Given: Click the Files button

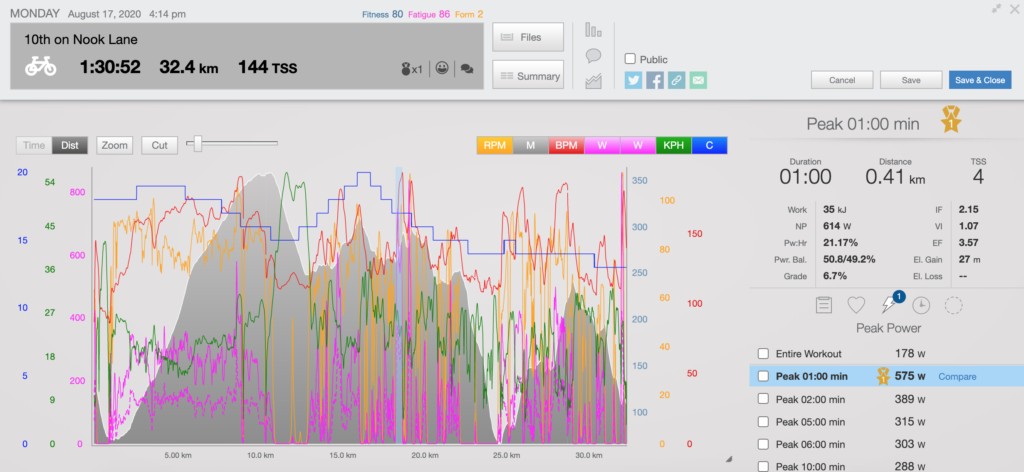Looking at the screenshot, I should click(x=528, y=37).
